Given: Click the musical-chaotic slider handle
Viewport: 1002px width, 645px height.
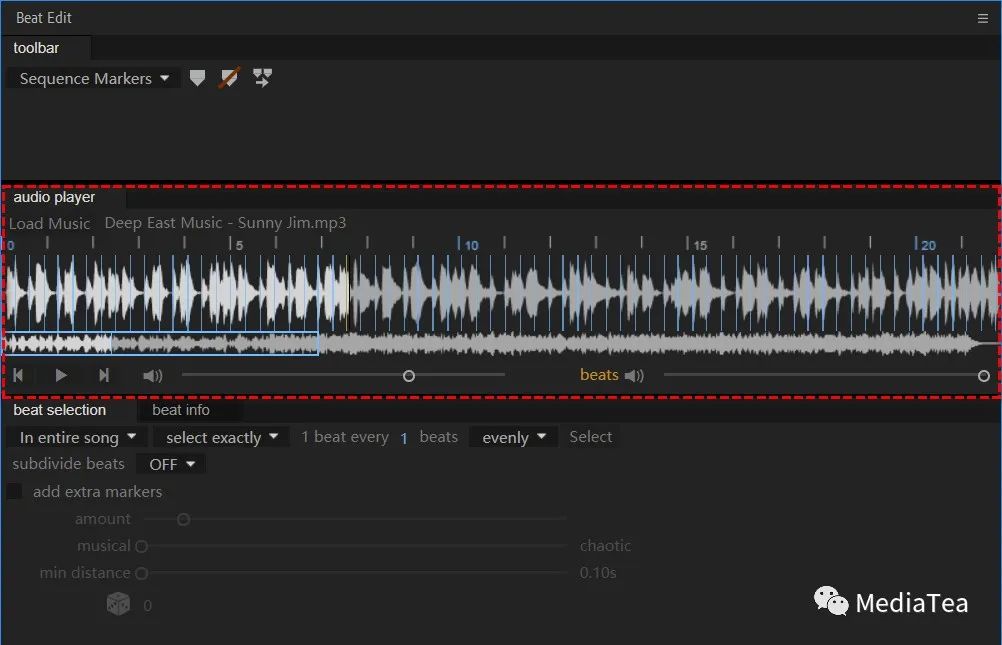Looking at the screenshot, I should point(142,547).
